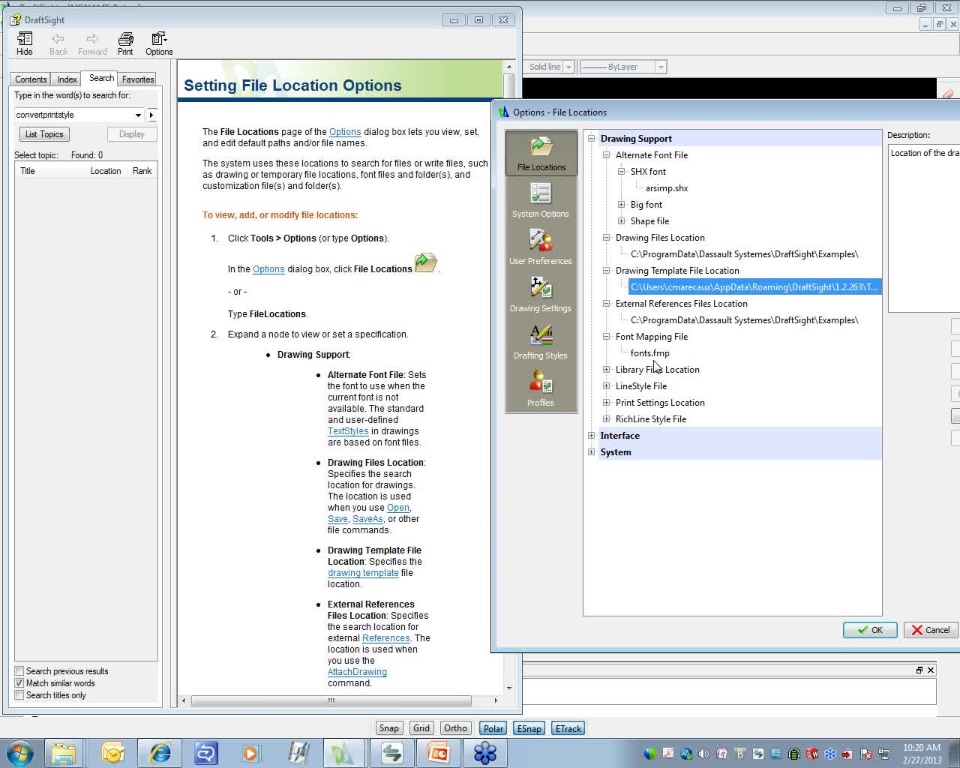This screenshot has height=768, width=960.
Task: Open Drafting Styles page
Action: click(541, 342)
